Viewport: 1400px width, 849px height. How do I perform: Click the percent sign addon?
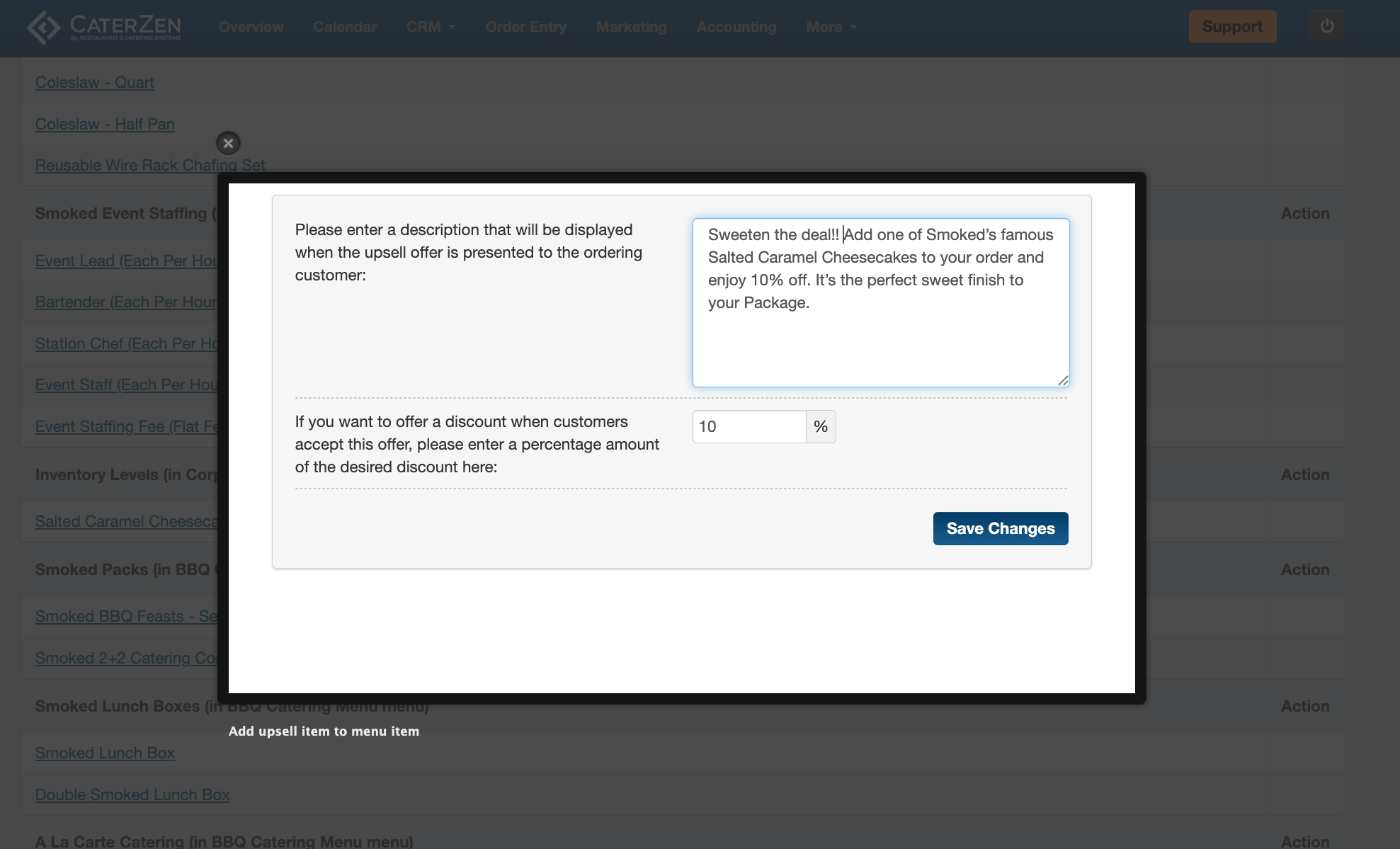click(821, 426)
